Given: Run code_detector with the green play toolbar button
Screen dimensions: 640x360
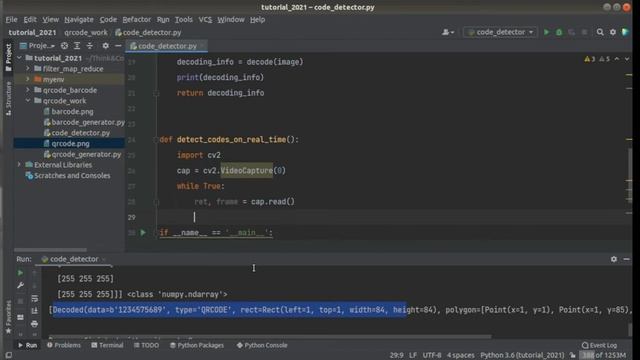Looking at the screenshot, I should click(546, 32).
